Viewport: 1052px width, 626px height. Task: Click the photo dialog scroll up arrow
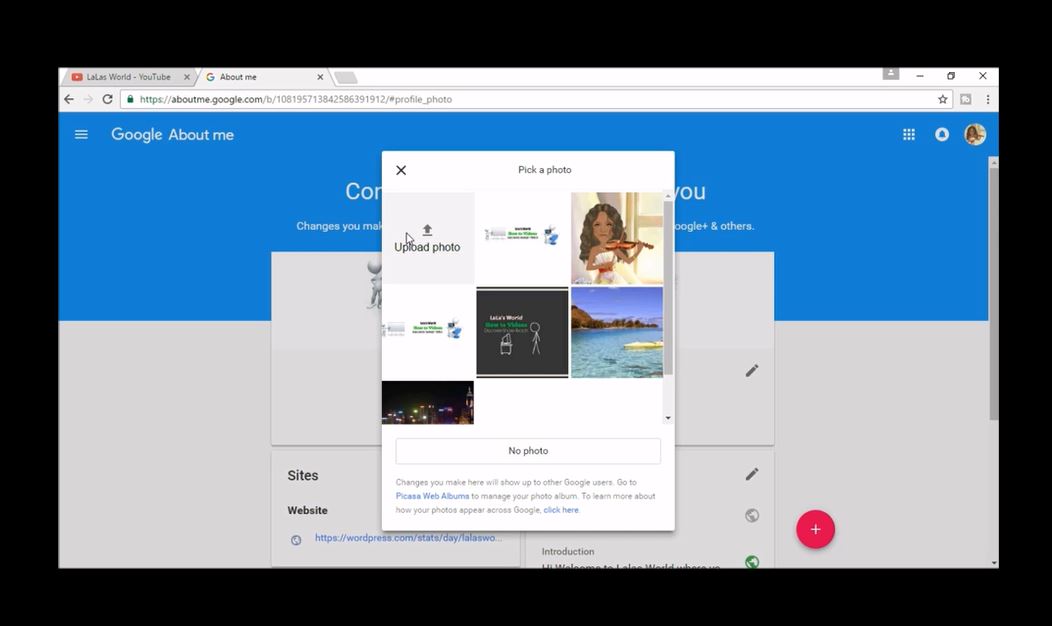[x=668, y=196]
